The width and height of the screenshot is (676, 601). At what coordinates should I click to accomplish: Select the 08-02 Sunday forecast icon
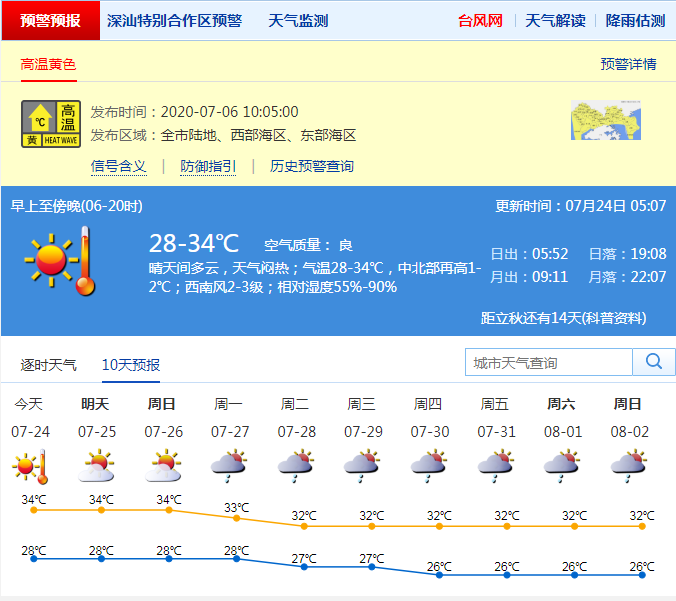pos(627,467)
